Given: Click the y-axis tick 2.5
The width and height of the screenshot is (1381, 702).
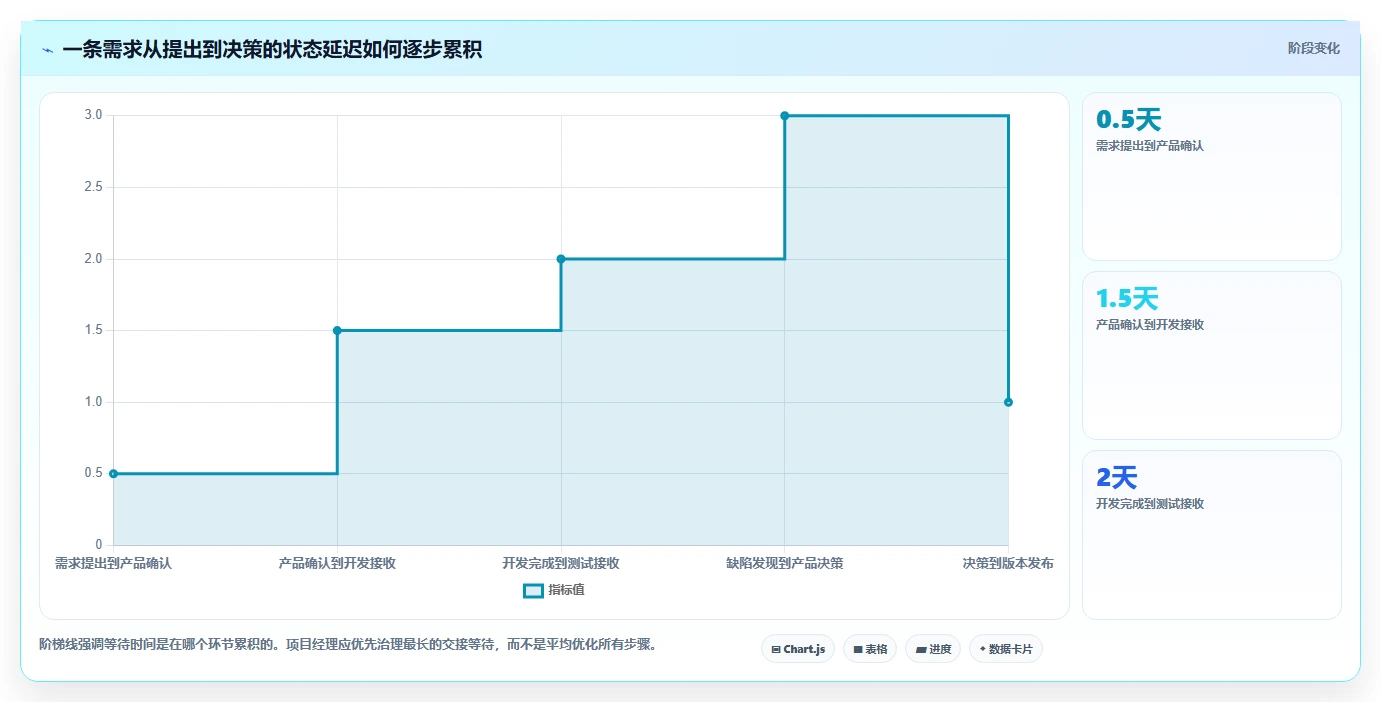Looking at the screenshot, I should pos(94,187).
